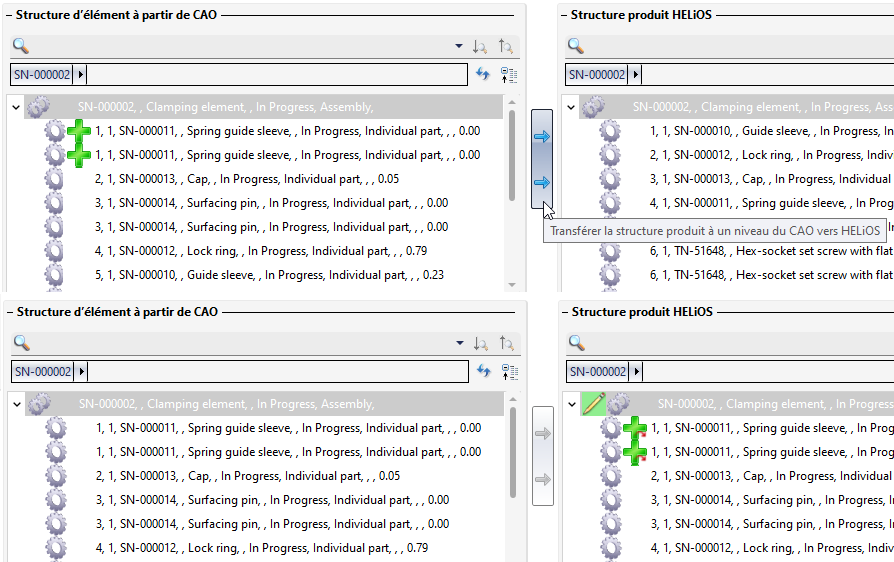
Task: Select '4, 1, SN-000012, Lock ring' row, lower CAO
Action: coord(262,548)
